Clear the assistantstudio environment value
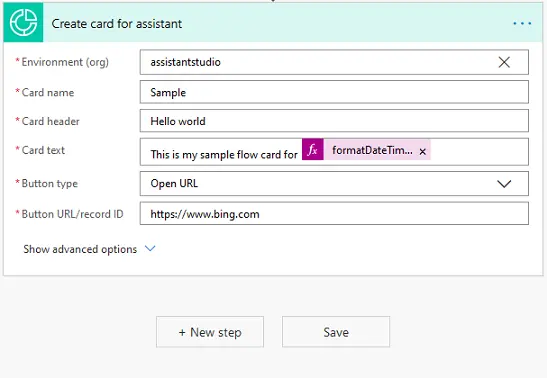This screenshot has height=378, width=547. [504, 62]
